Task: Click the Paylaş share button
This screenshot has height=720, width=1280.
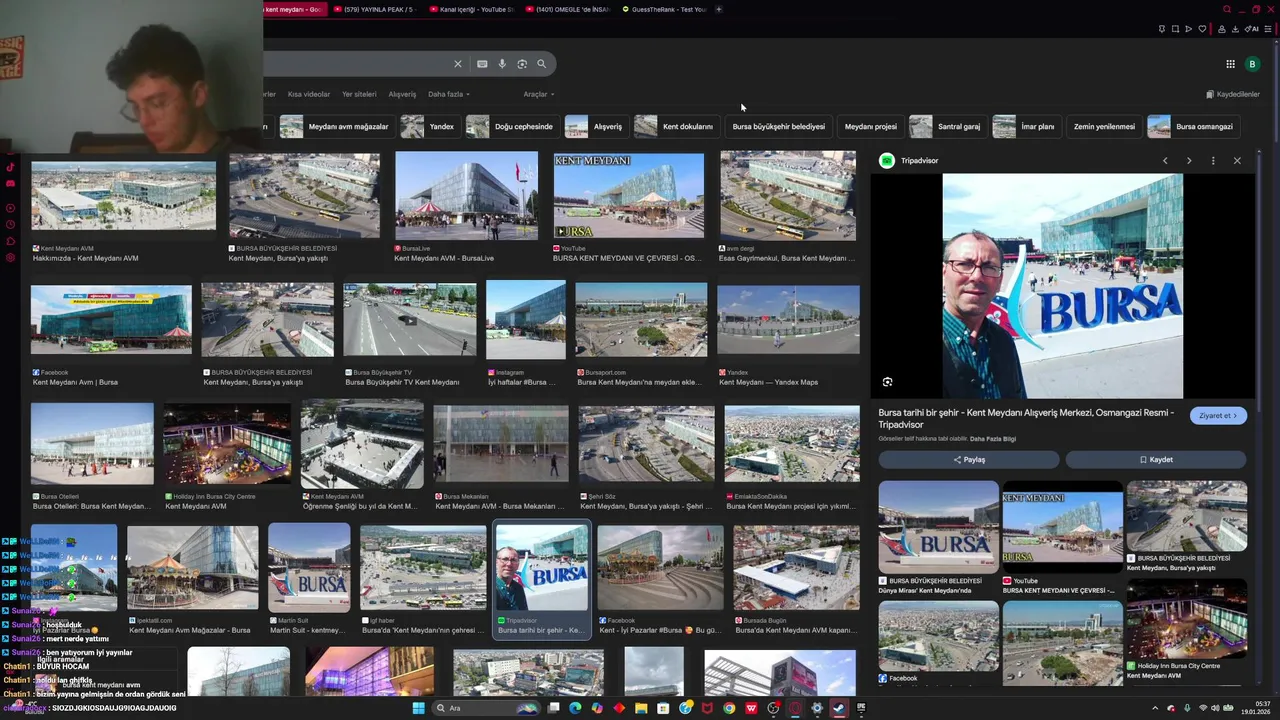Action: pos(969,460)
